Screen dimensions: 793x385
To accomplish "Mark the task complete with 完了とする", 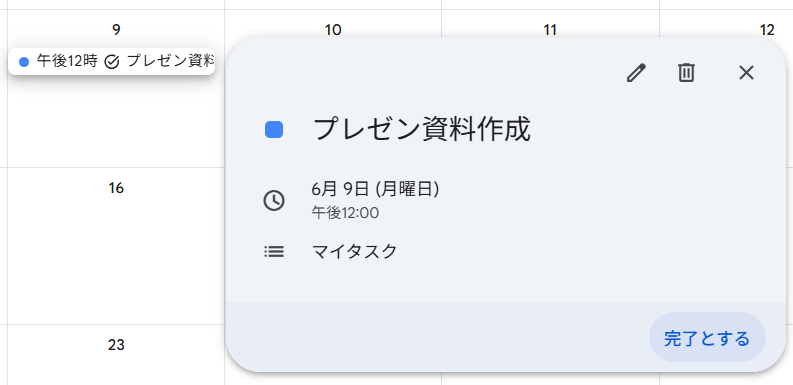I will (707, 337).
